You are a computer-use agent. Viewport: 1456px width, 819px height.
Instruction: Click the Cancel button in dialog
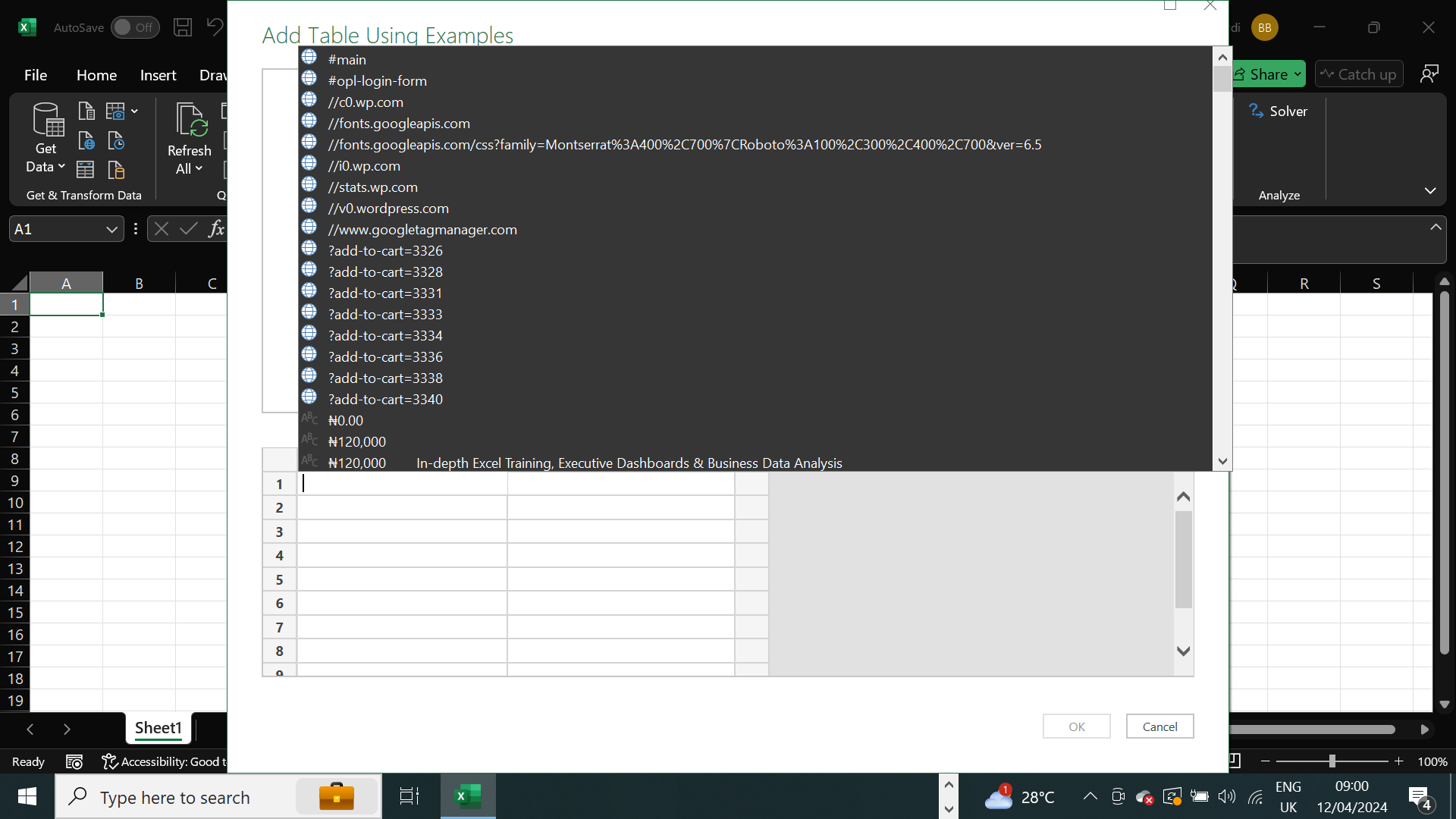1159,726
